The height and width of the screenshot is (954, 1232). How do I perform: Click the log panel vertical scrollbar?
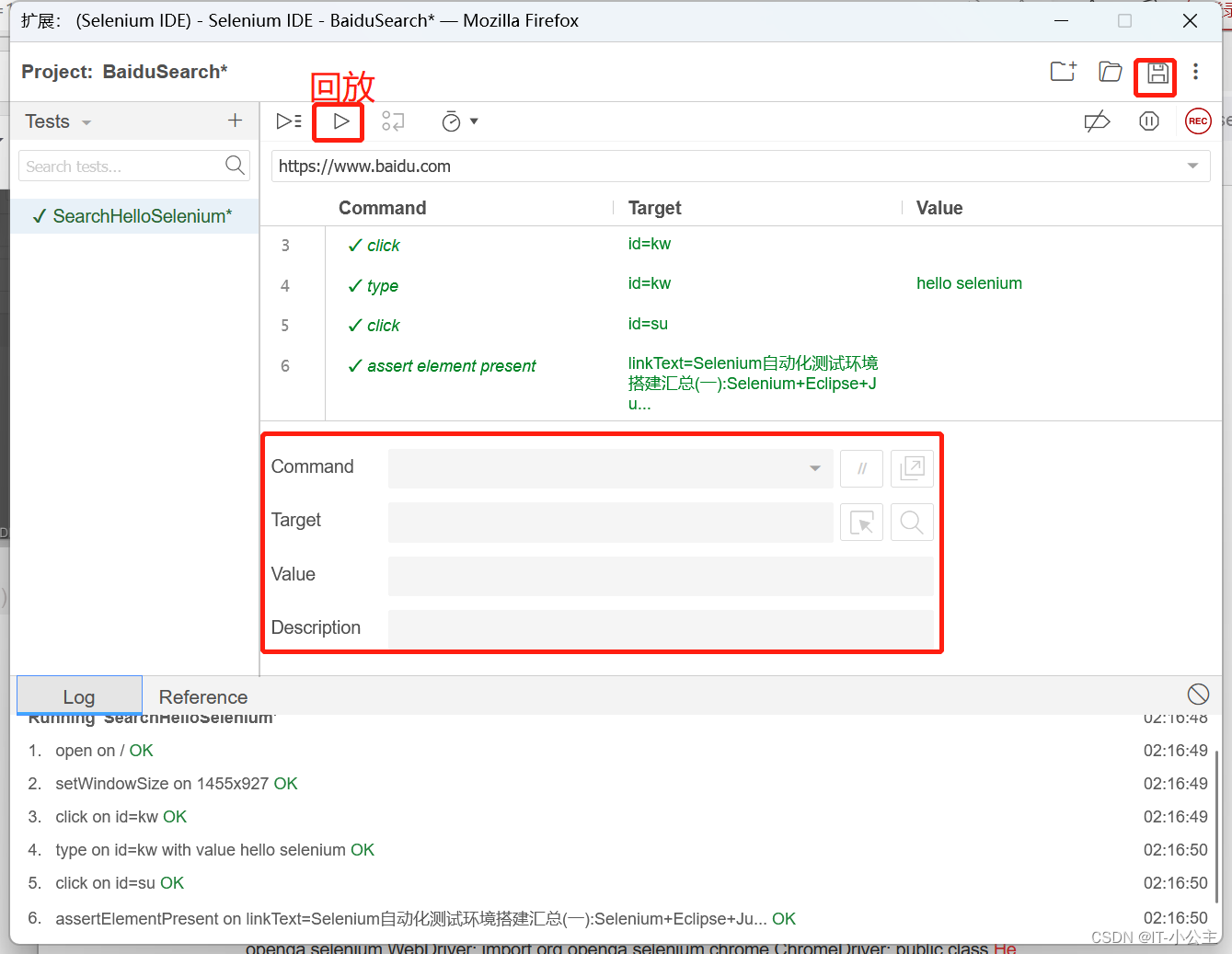click(1216, 825)
